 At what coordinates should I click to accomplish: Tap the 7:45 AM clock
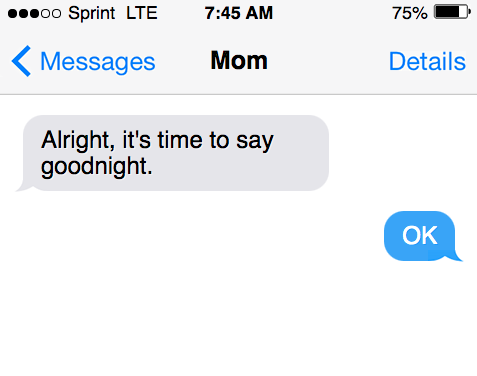click(x=239, y=13)
